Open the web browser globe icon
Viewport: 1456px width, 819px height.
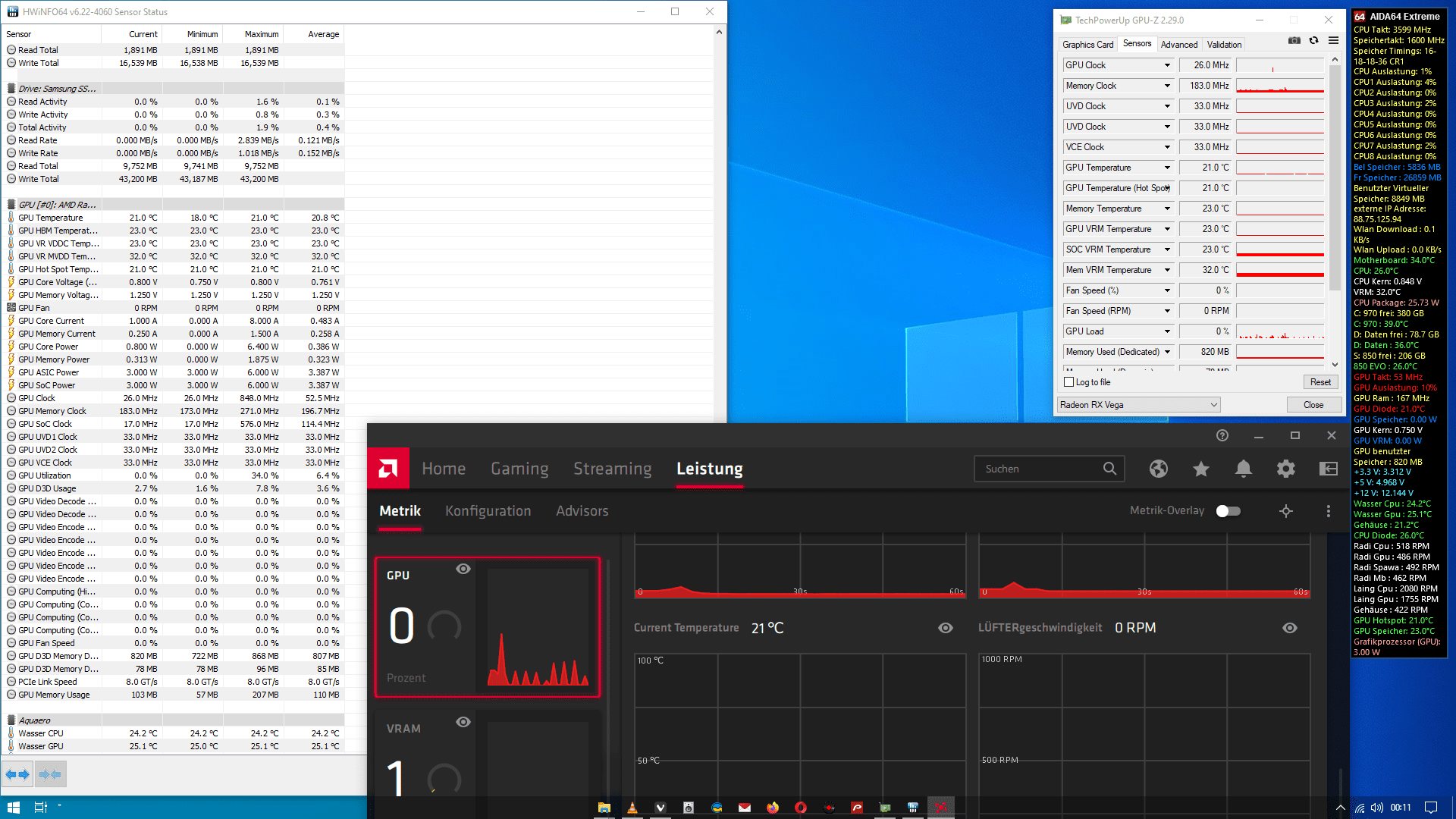1158,469
